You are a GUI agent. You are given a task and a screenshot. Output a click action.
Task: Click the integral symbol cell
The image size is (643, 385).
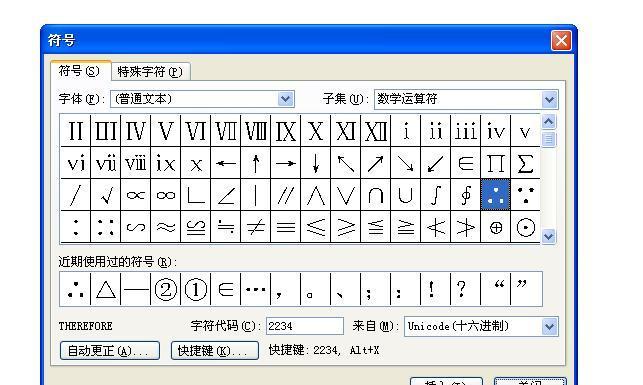tap(436, 195)
